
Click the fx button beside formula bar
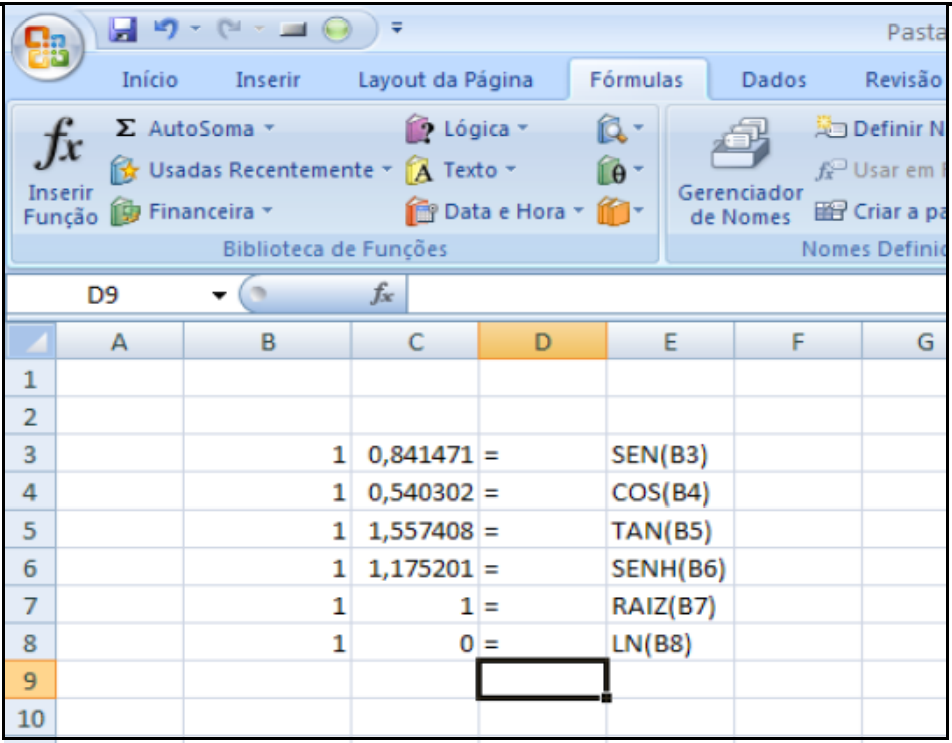382,295
